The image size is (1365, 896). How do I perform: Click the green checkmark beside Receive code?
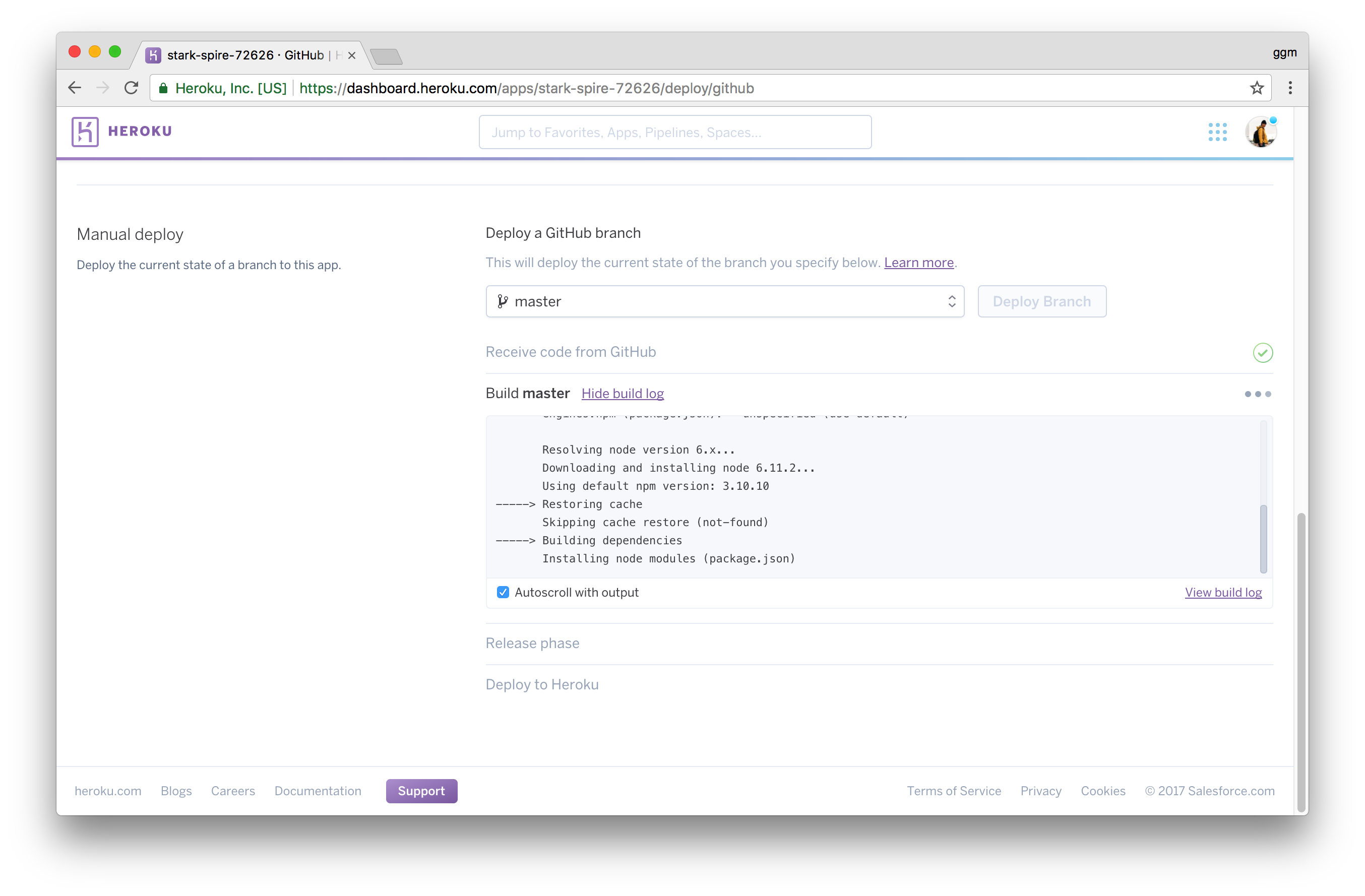(x=1262, y=352)
